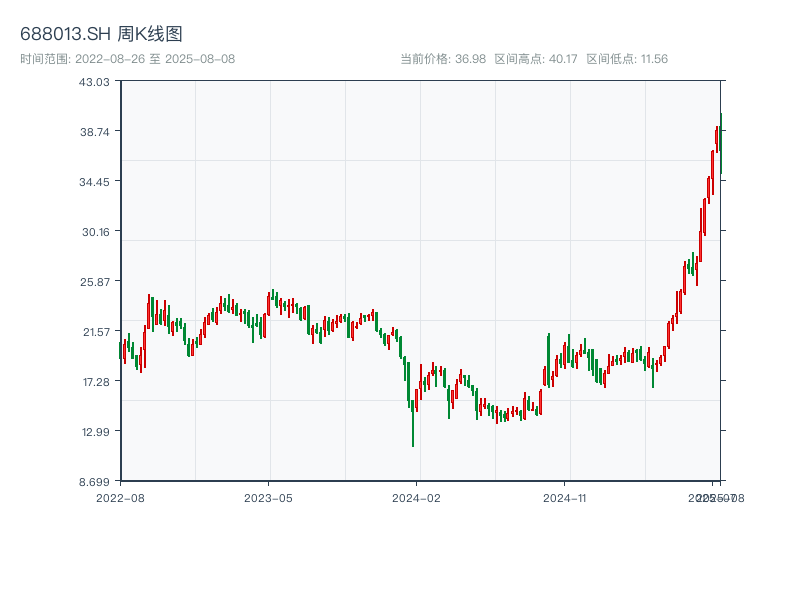Select the 2023-05 x-axis date label
The width and height of the screenshot is (800, 600).
268,497
